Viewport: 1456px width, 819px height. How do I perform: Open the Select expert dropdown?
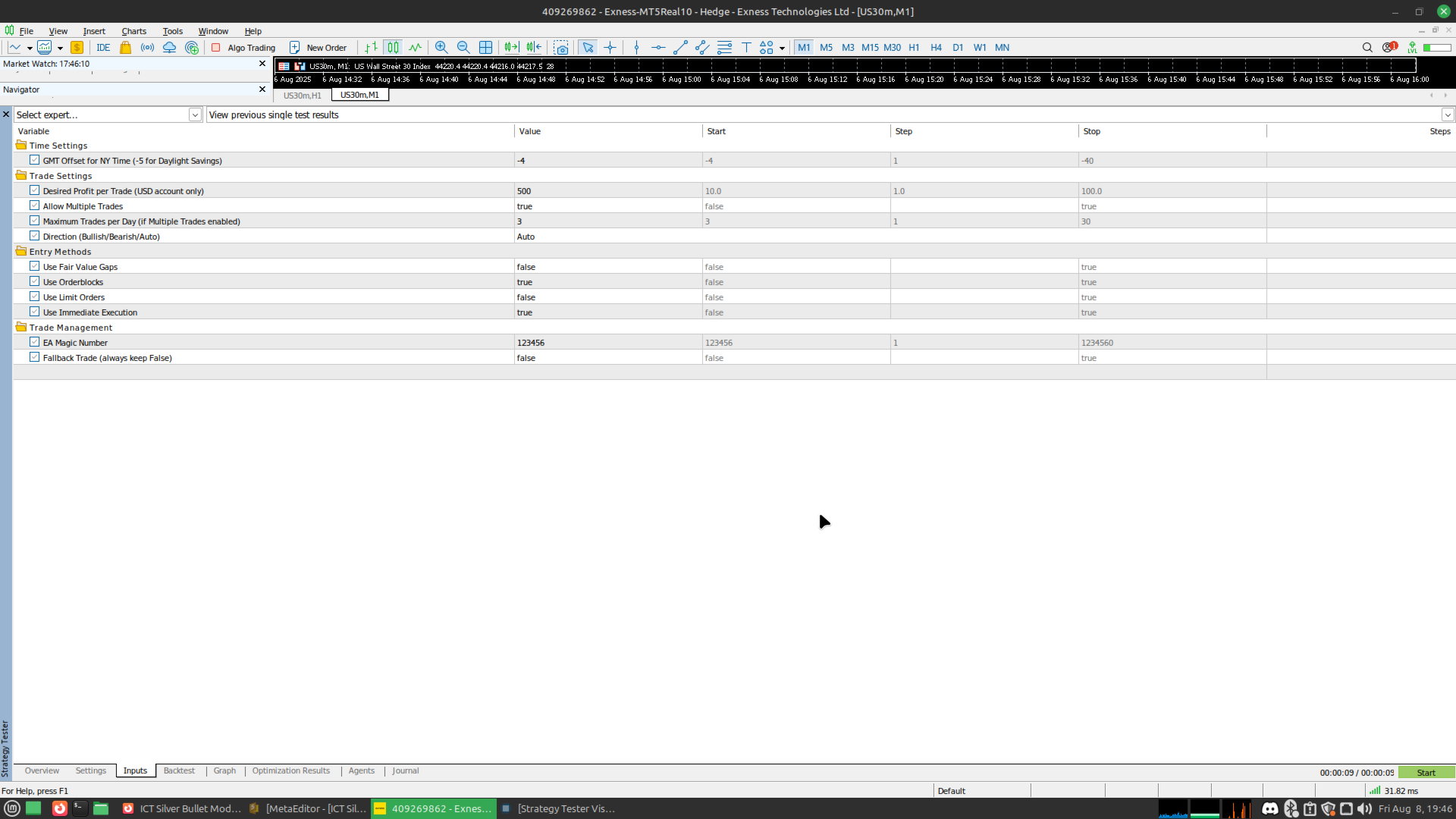click(108, 115)
